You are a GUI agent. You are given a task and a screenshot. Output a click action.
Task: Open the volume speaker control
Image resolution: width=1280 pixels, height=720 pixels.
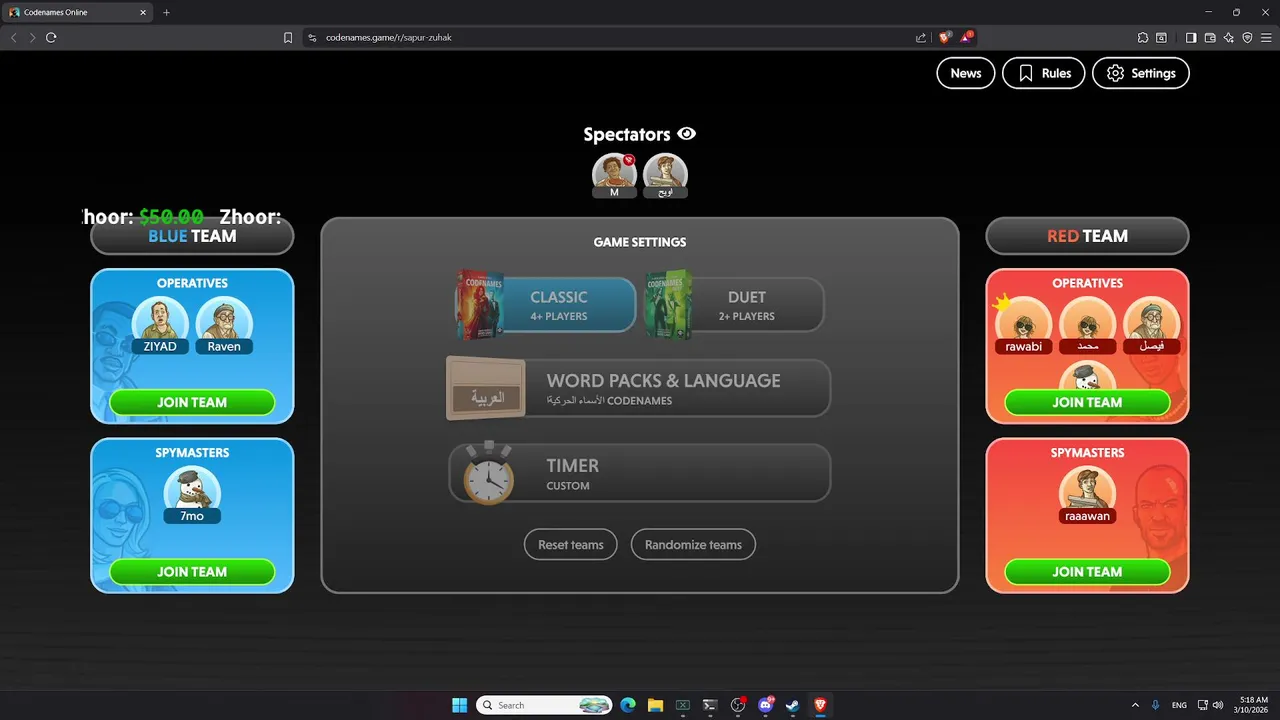(x=1218, y=705)
